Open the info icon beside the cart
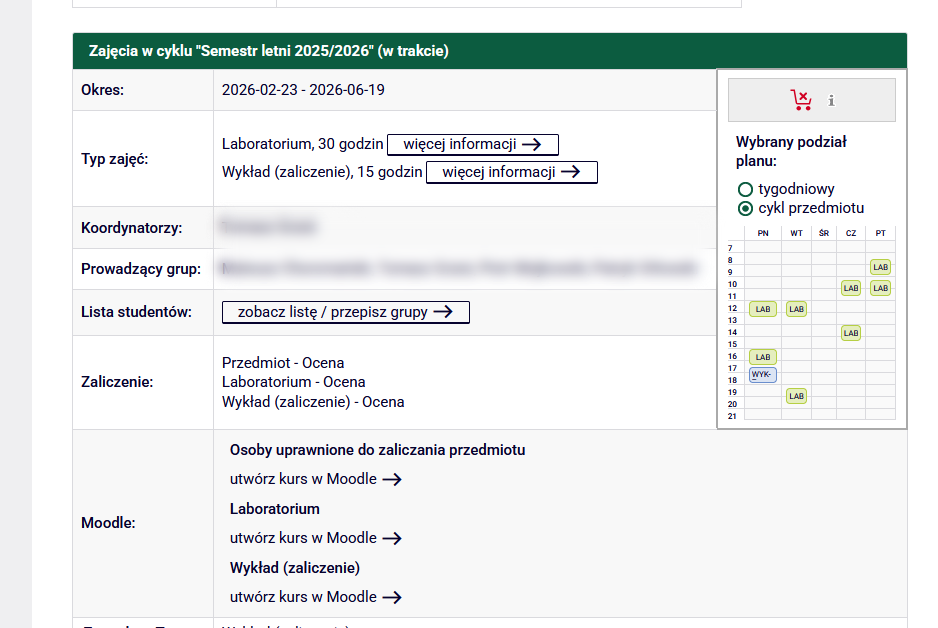The width and height of the screenshot is (938, 628). click(831, 100)
